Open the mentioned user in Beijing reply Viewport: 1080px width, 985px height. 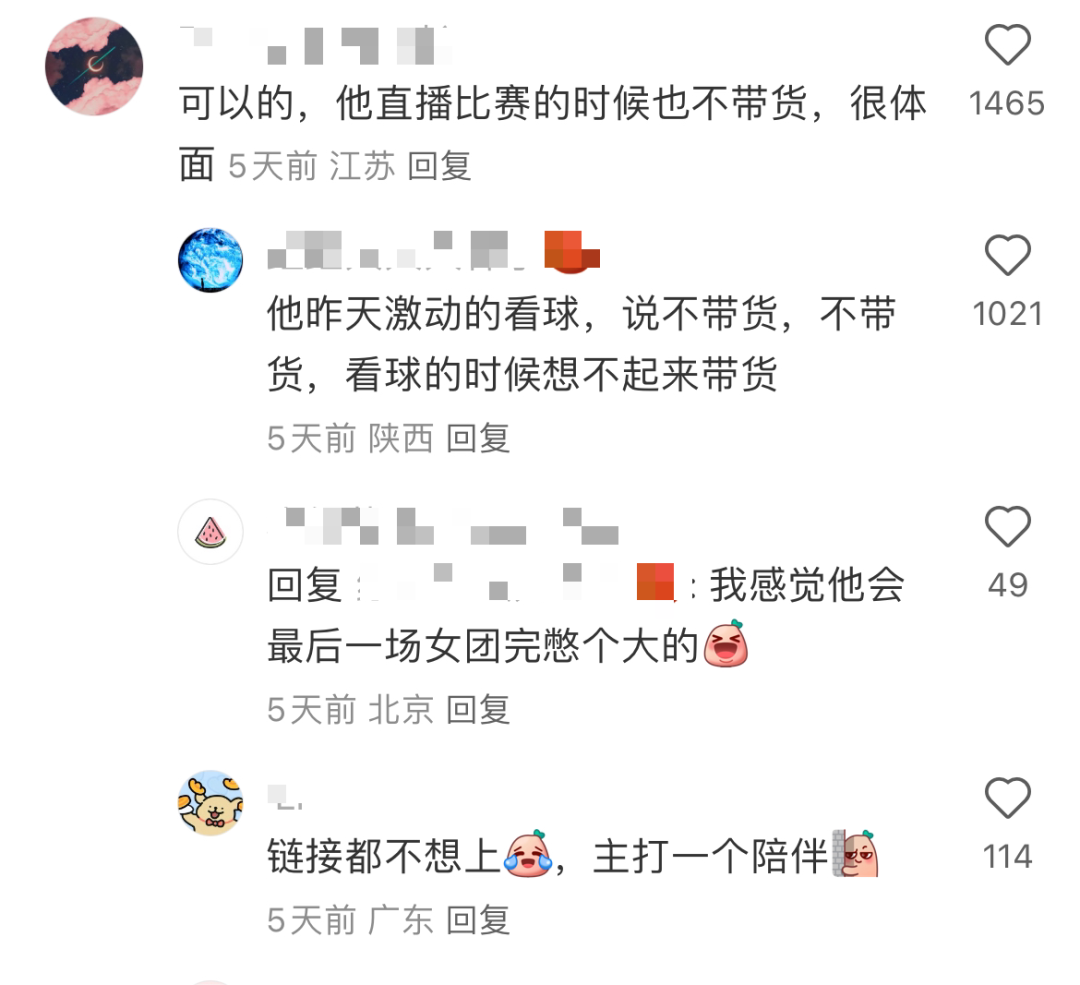(x=517, y=583)
